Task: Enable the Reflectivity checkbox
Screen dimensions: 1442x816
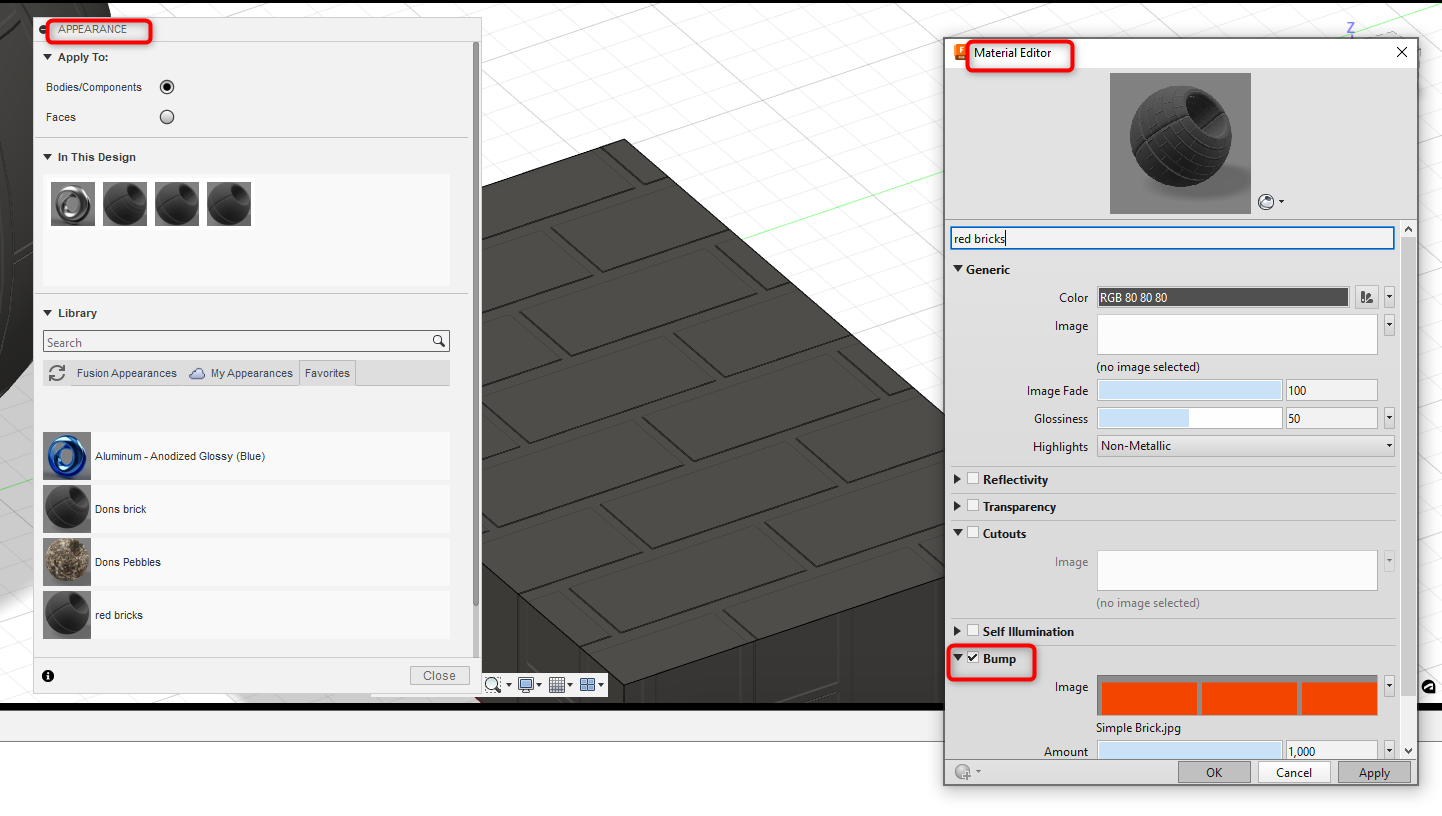Action: pos(972,478)
